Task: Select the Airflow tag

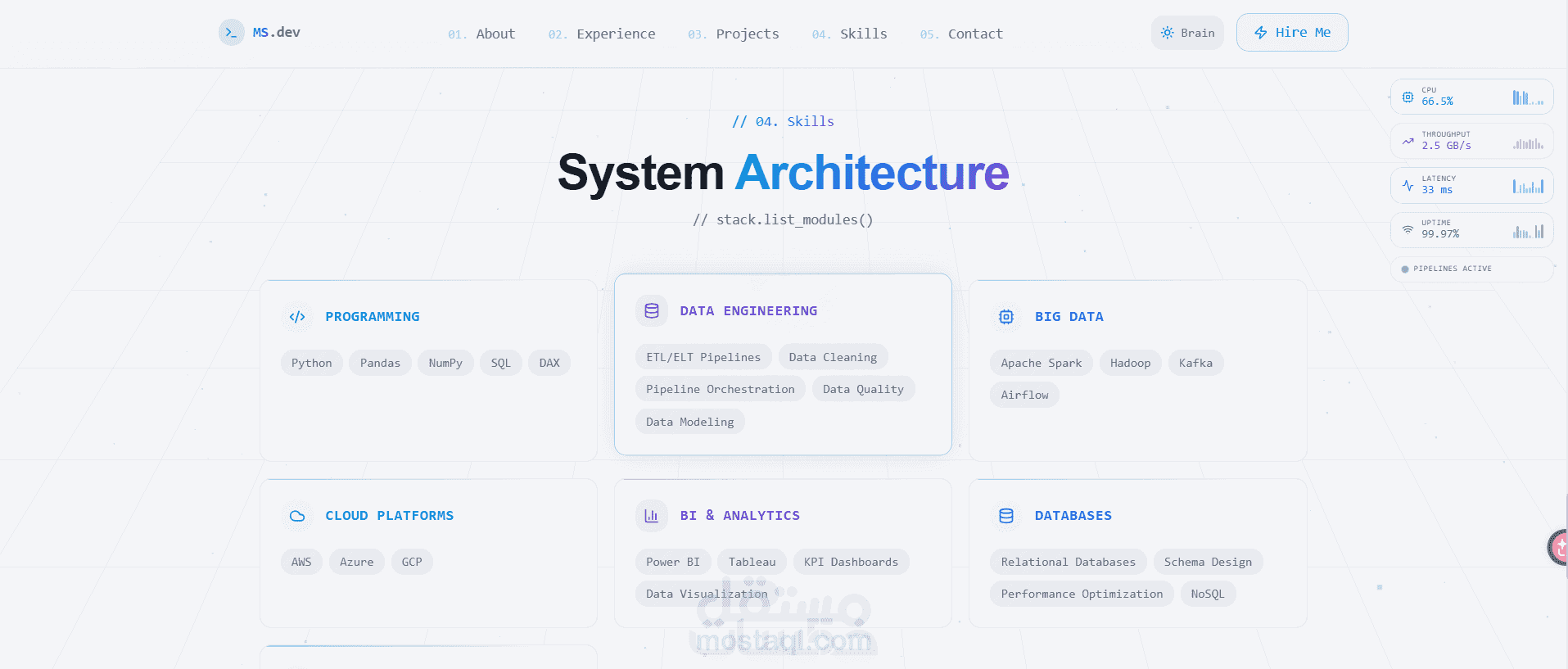Action: [1024, 395]
